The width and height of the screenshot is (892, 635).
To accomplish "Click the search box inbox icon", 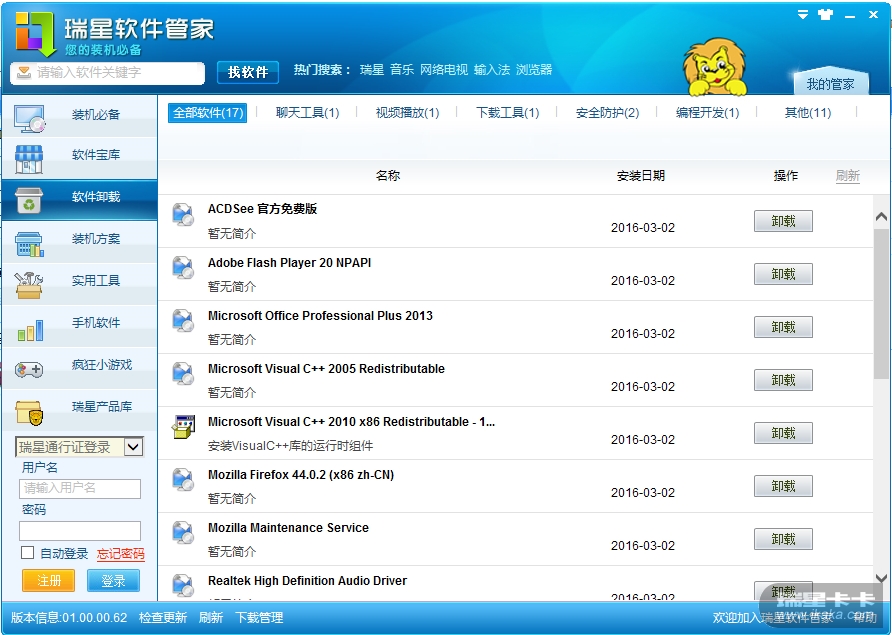I will [x=24, y=72].
